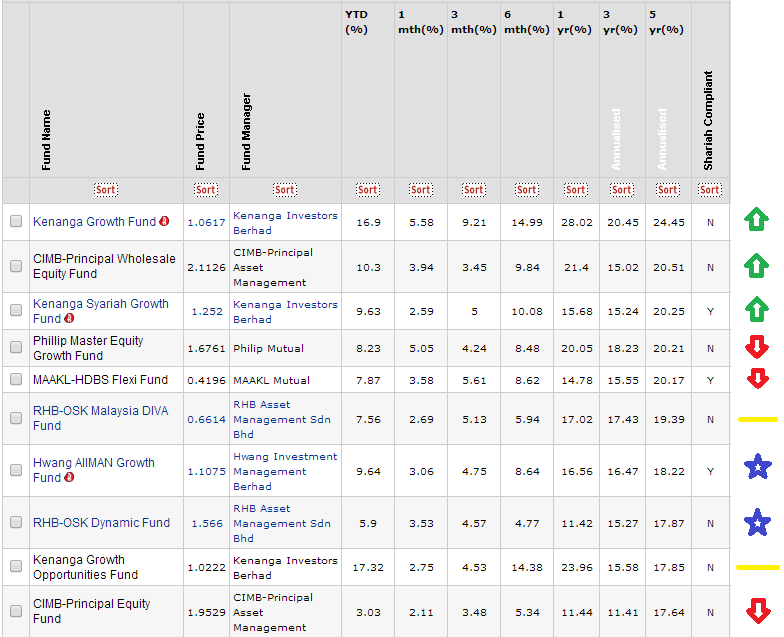Sort by Fund Manager column
This screenshot has height=637, width=784.
pos(284,190)
